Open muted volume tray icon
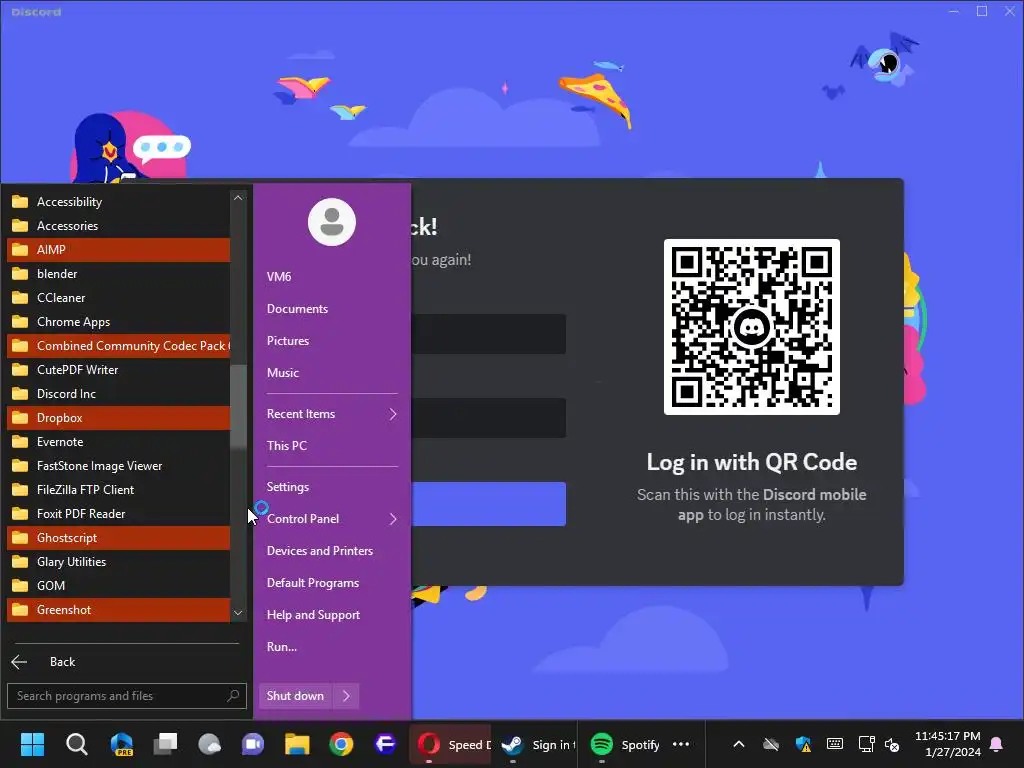This screenshot has width=1024, height=768. pos(892,744)
